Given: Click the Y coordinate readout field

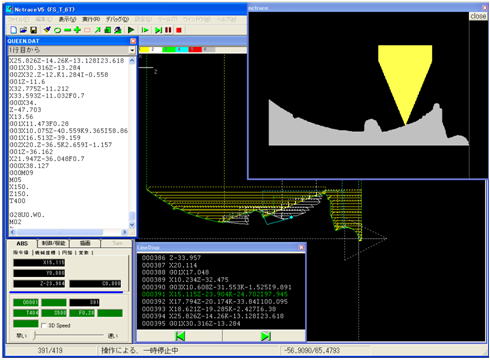Looking at the screenshot, I should (39, 273).
